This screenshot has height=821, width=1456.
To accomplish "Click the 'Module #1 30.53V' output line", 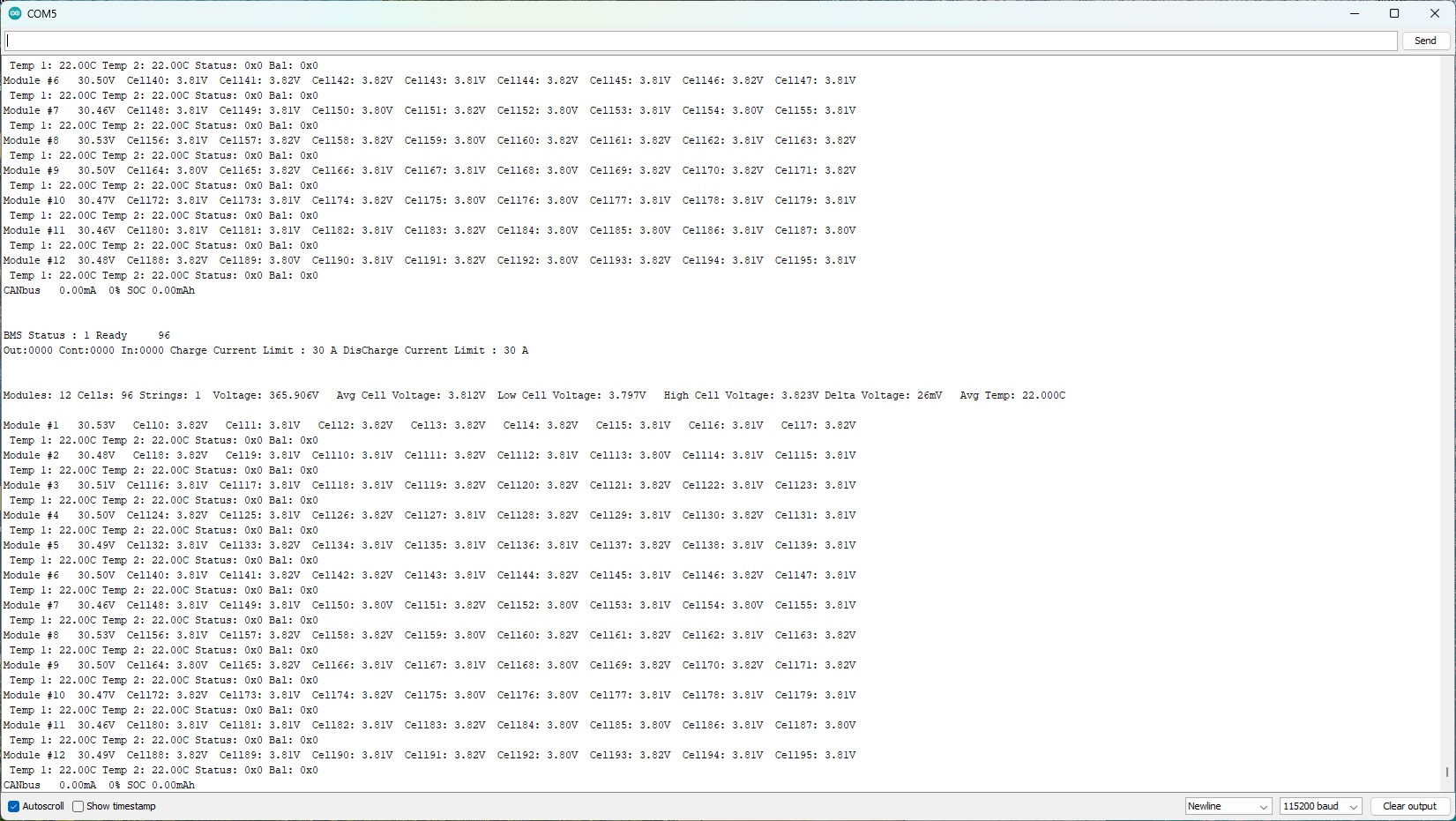I will [x=60, y=425].
